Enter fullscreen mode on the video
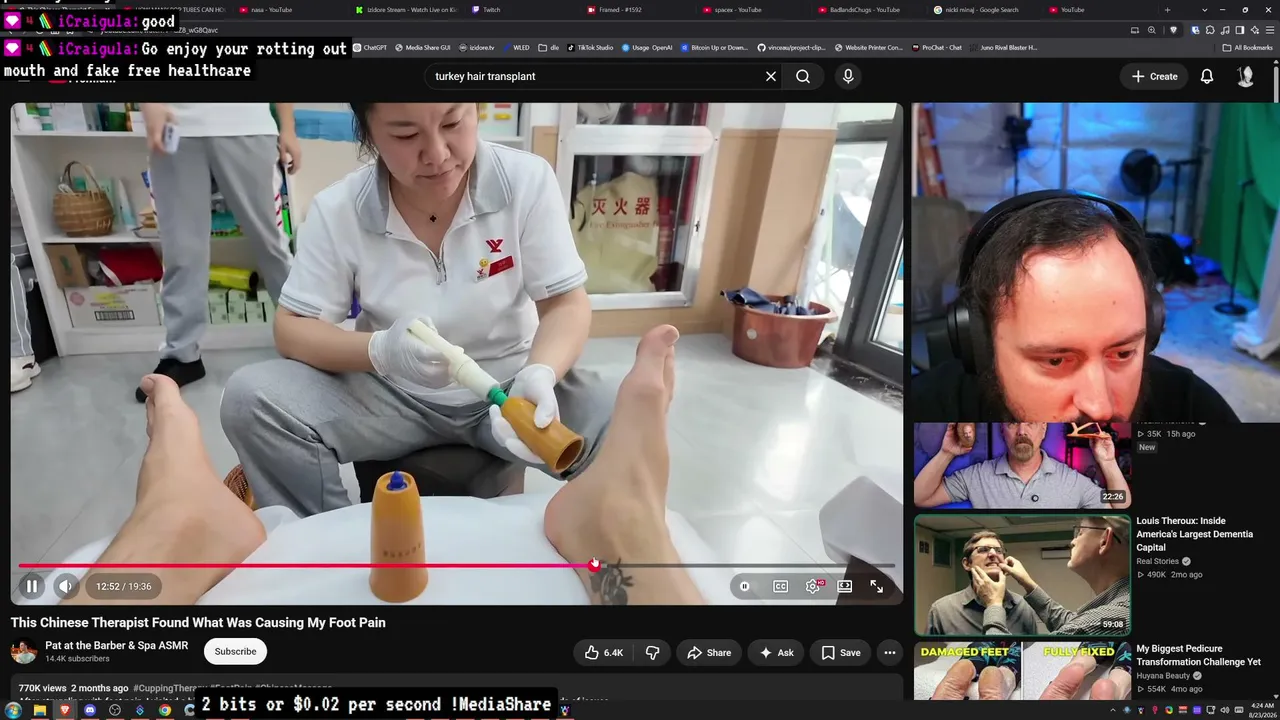 point(876,586)
